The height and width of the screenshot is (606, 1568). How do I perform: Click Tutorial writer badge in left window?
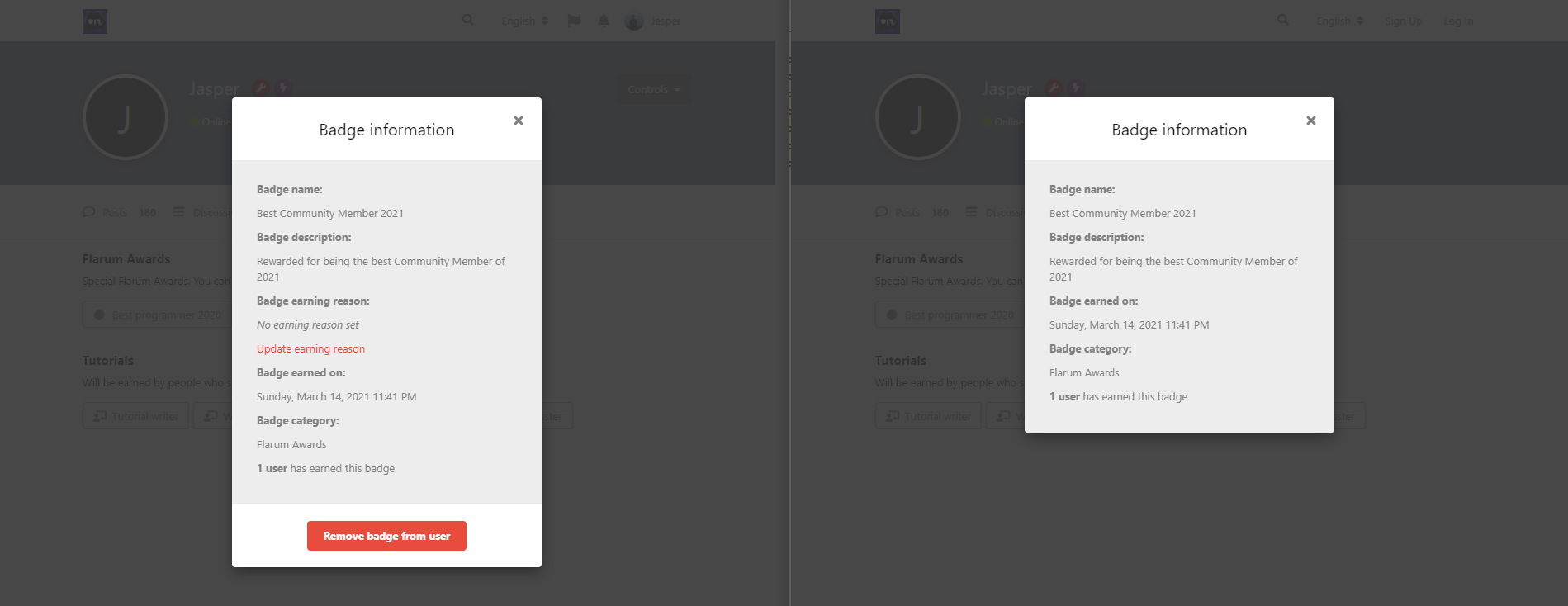(136, 416)
